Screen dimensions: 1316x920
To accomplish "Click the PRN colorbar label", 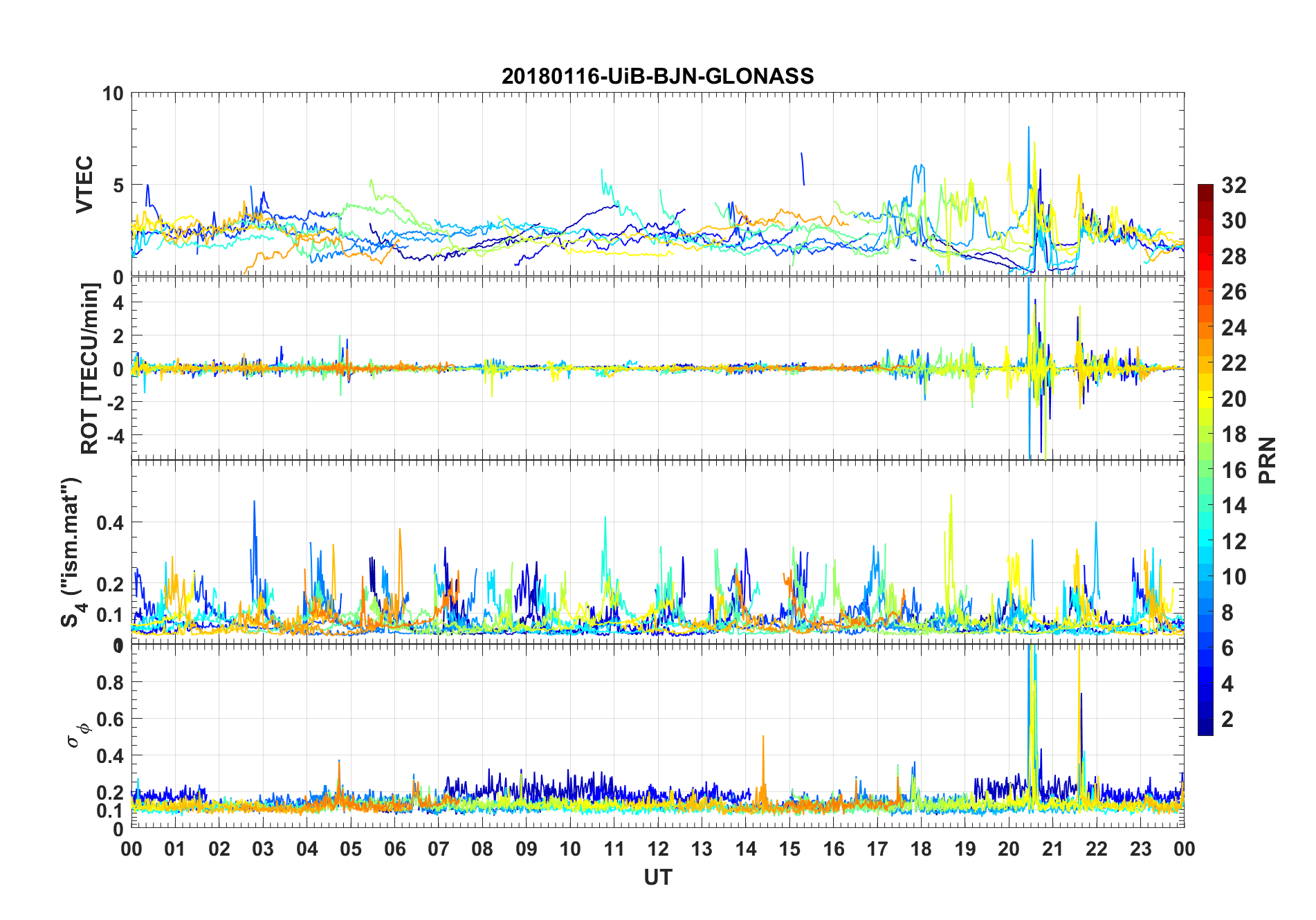I will click(x=1267, y=460).
